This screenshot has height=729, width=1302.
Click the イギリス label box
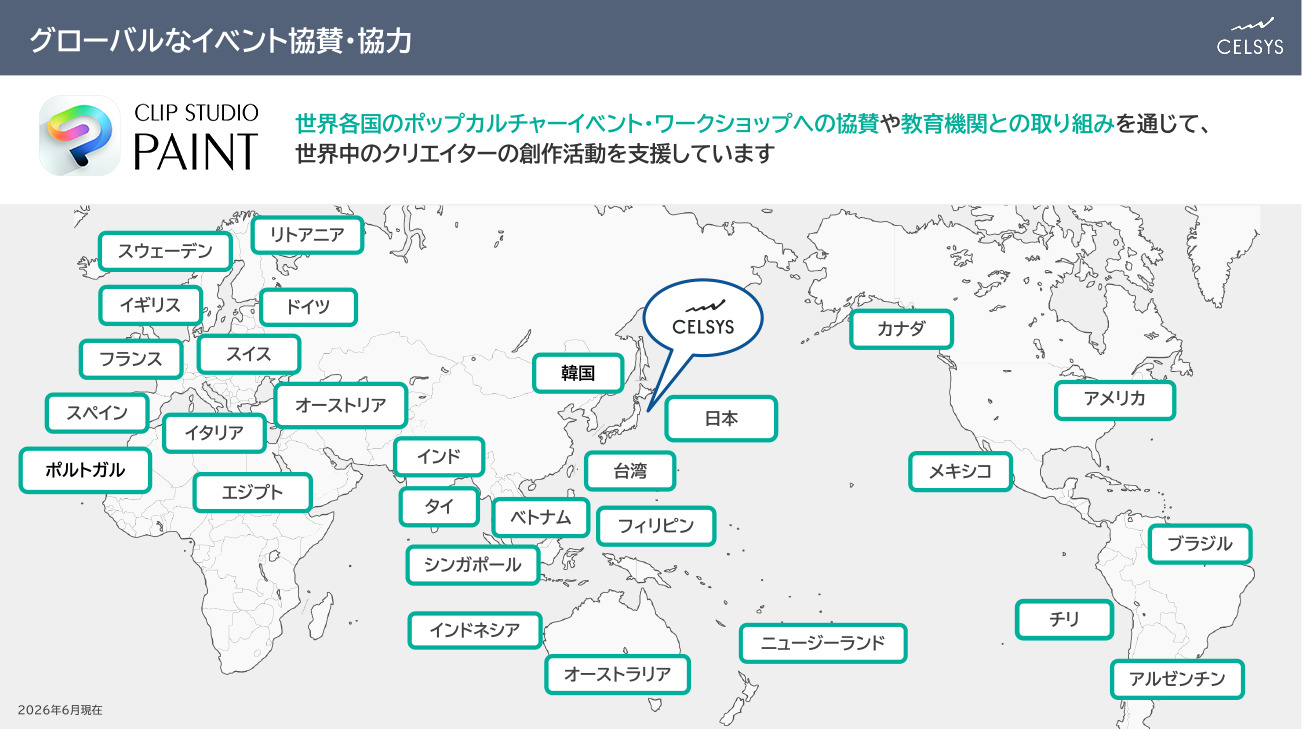pos(150,305)
